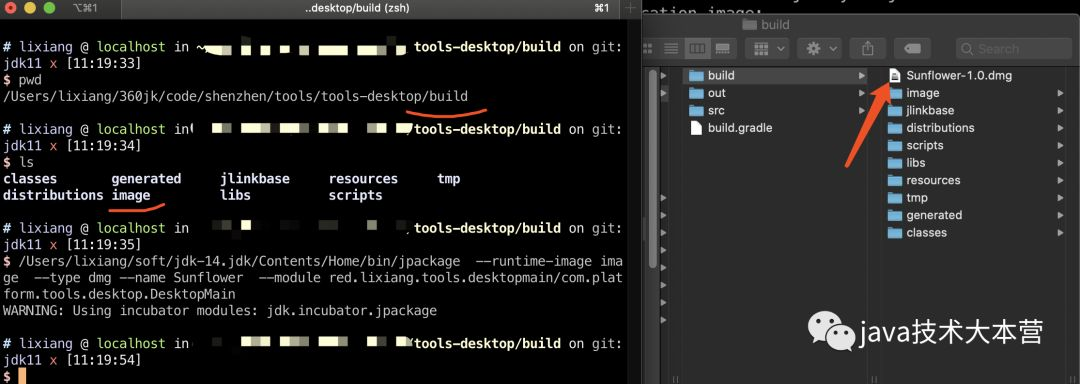The image size is (1080, 384).
Task: Select Finder column view button
Action: click(697, 48)
